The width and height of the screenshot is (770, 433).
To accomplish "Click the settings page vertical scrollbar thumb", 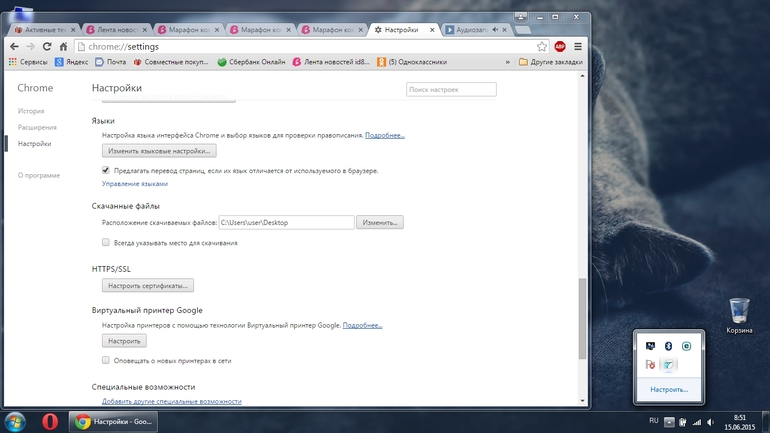I will [x=582, y=319].
